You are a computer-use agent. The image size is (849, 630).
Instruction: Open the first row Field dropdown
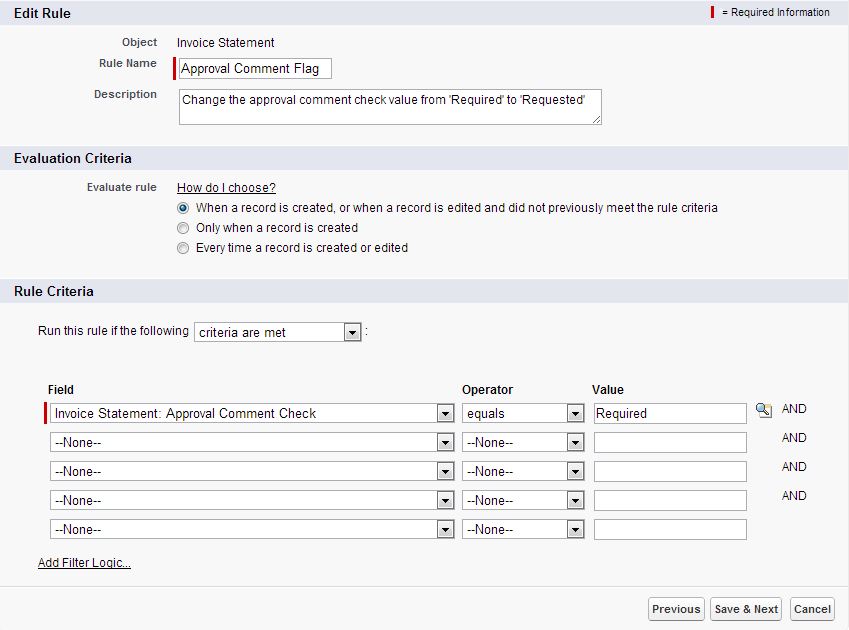(252, 413)
